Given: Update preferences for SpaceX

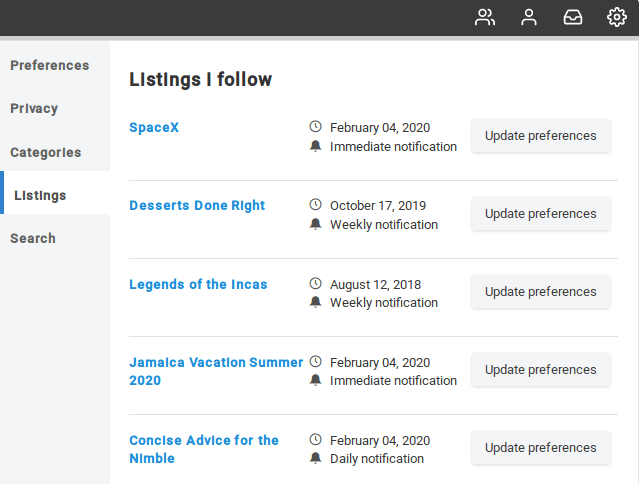Looking at the screenshot, I should coord(540,136).
